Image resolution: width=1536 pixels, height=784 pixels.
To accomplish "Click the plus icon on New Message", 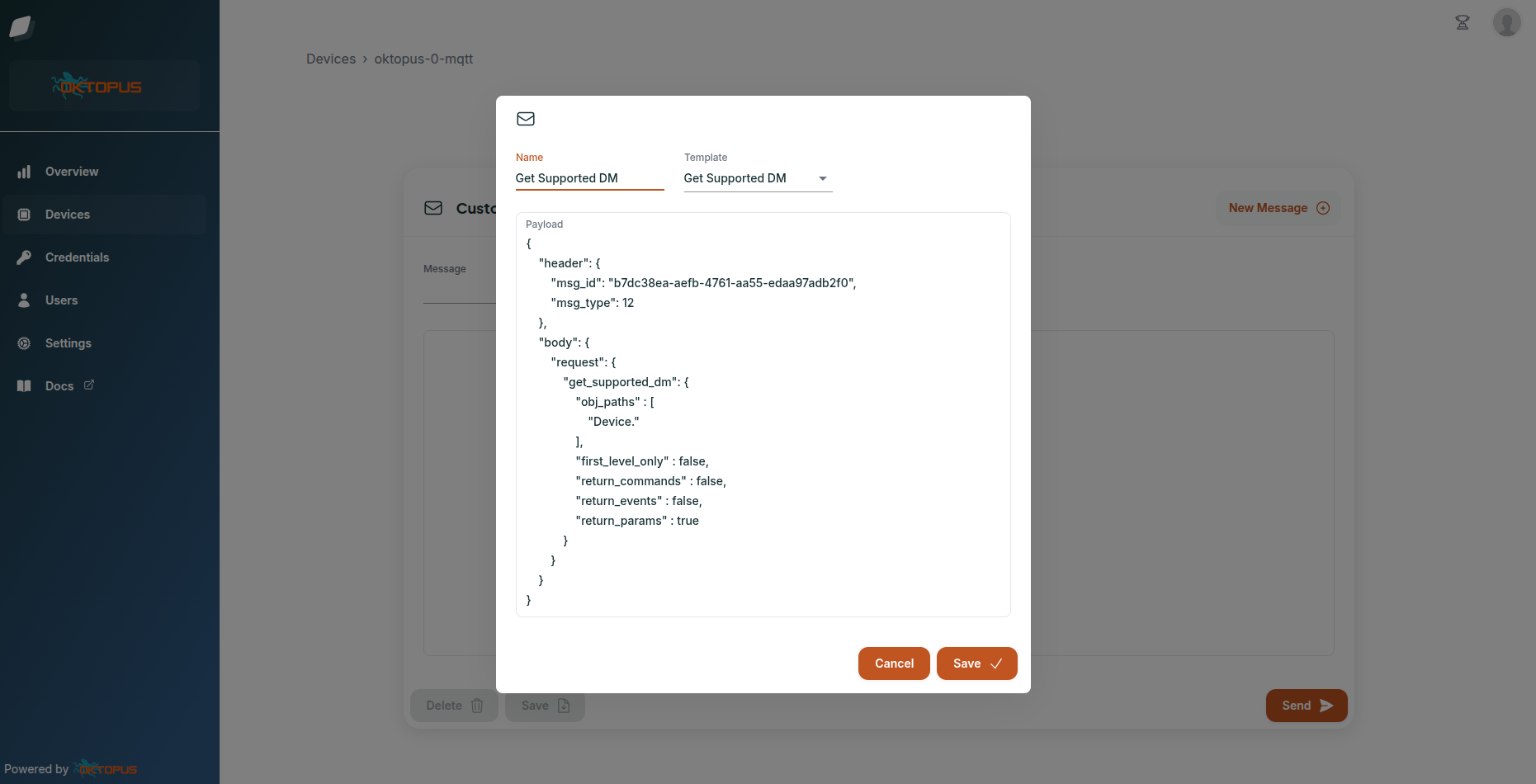I will point(1323,208).
